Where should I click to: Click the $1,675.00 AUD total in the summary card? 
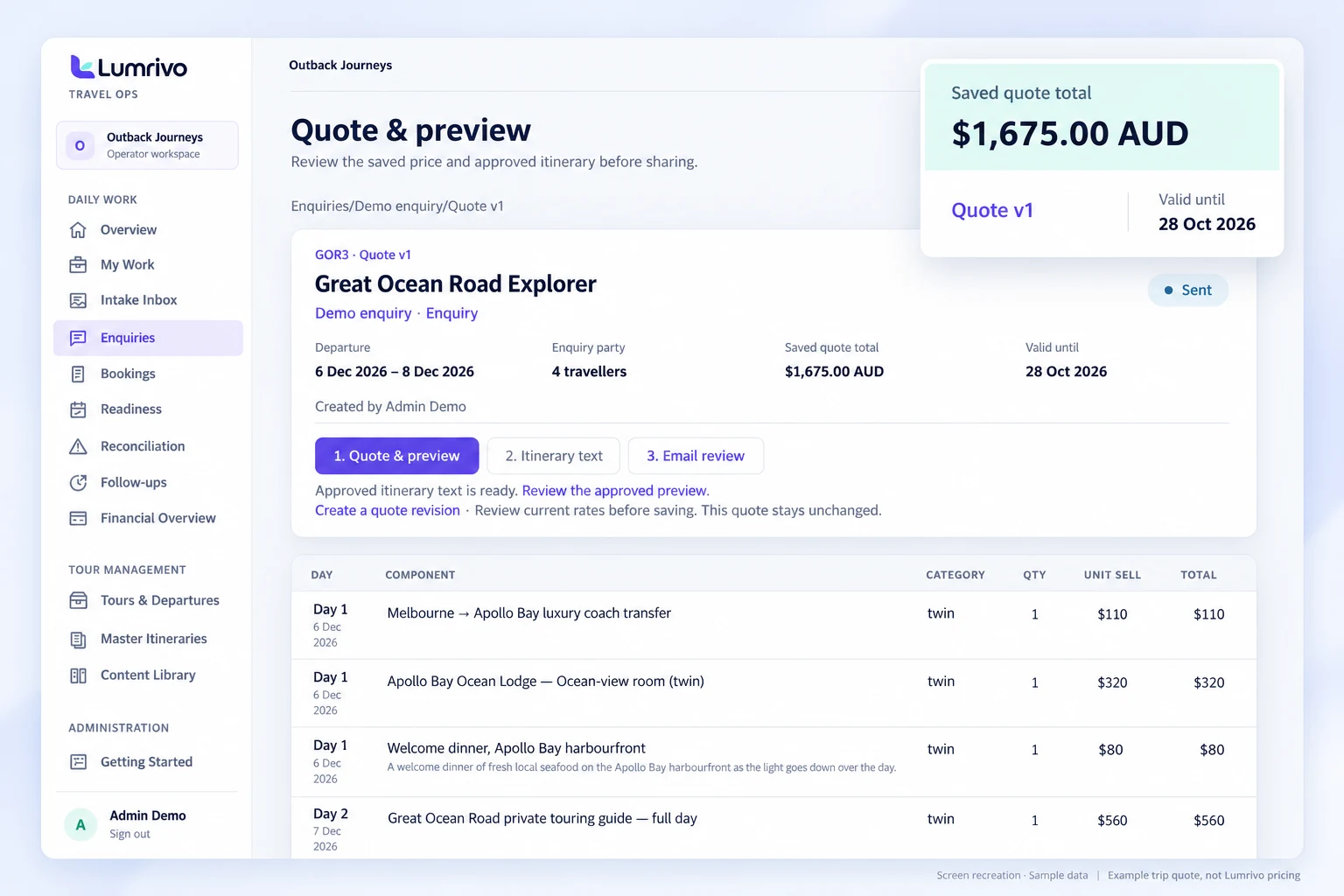(1070, 134)
